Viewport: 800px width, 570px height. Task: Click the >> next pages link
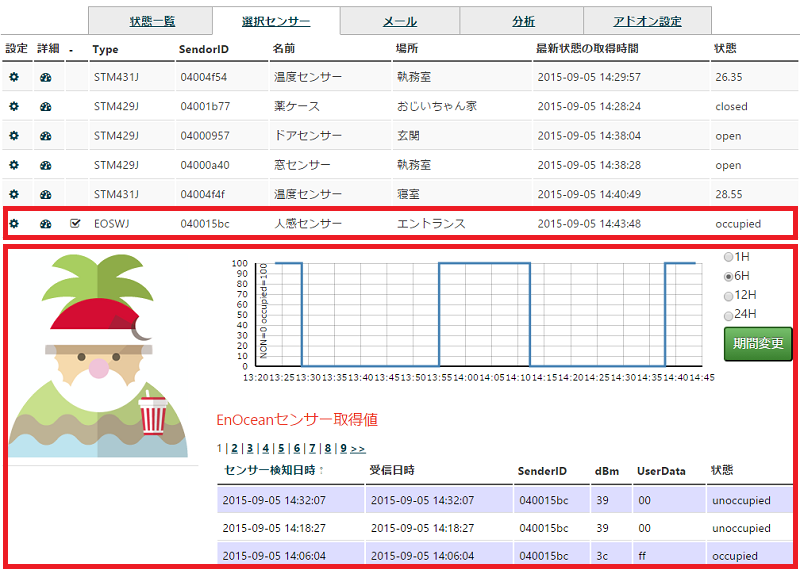coord(358,449)
